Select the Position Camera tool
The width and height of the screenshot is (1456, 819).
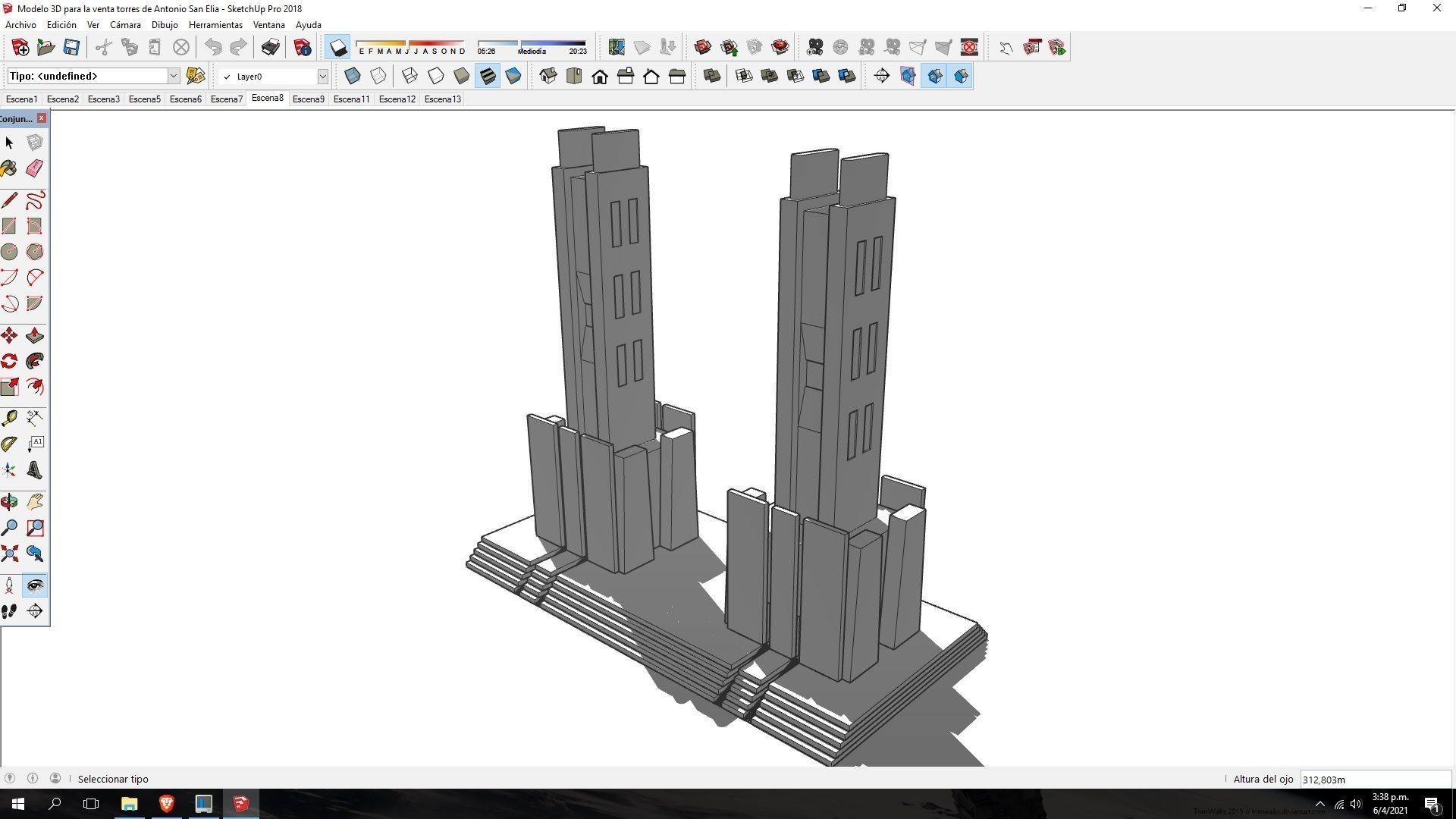9,585
